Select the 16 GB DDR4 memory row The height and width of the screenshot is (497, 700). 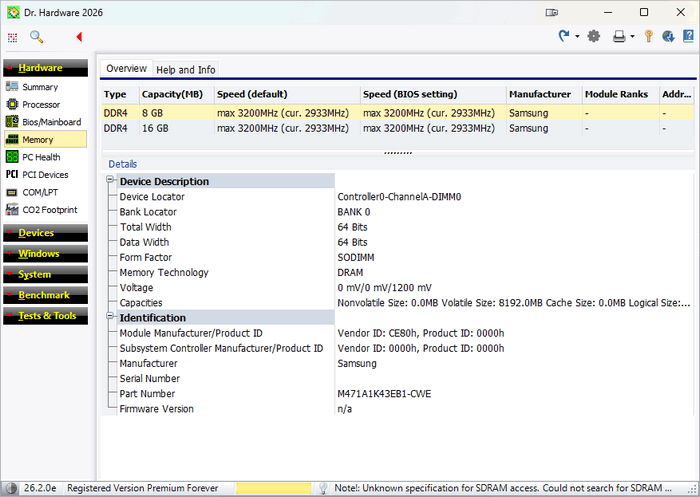[x=300, y=129]
